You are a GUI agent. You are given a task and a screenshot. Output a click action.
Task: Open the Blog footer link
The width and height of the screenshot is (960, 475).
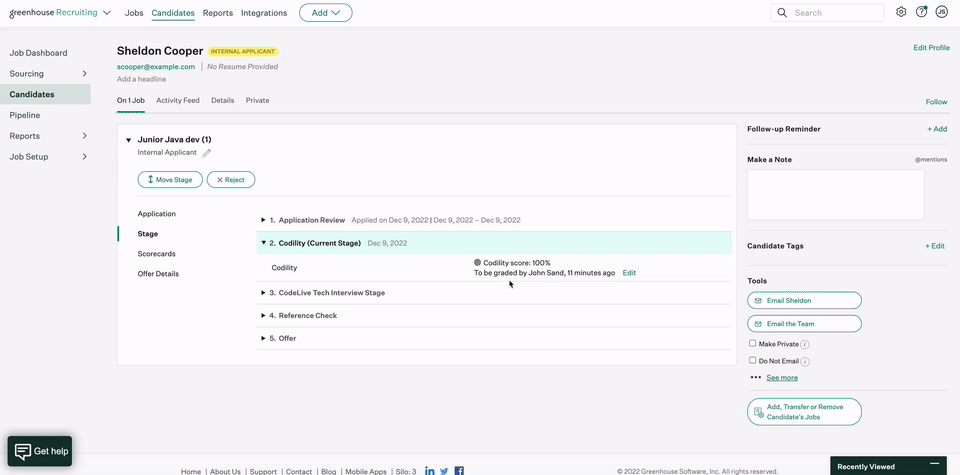click(x=328, y=471)
